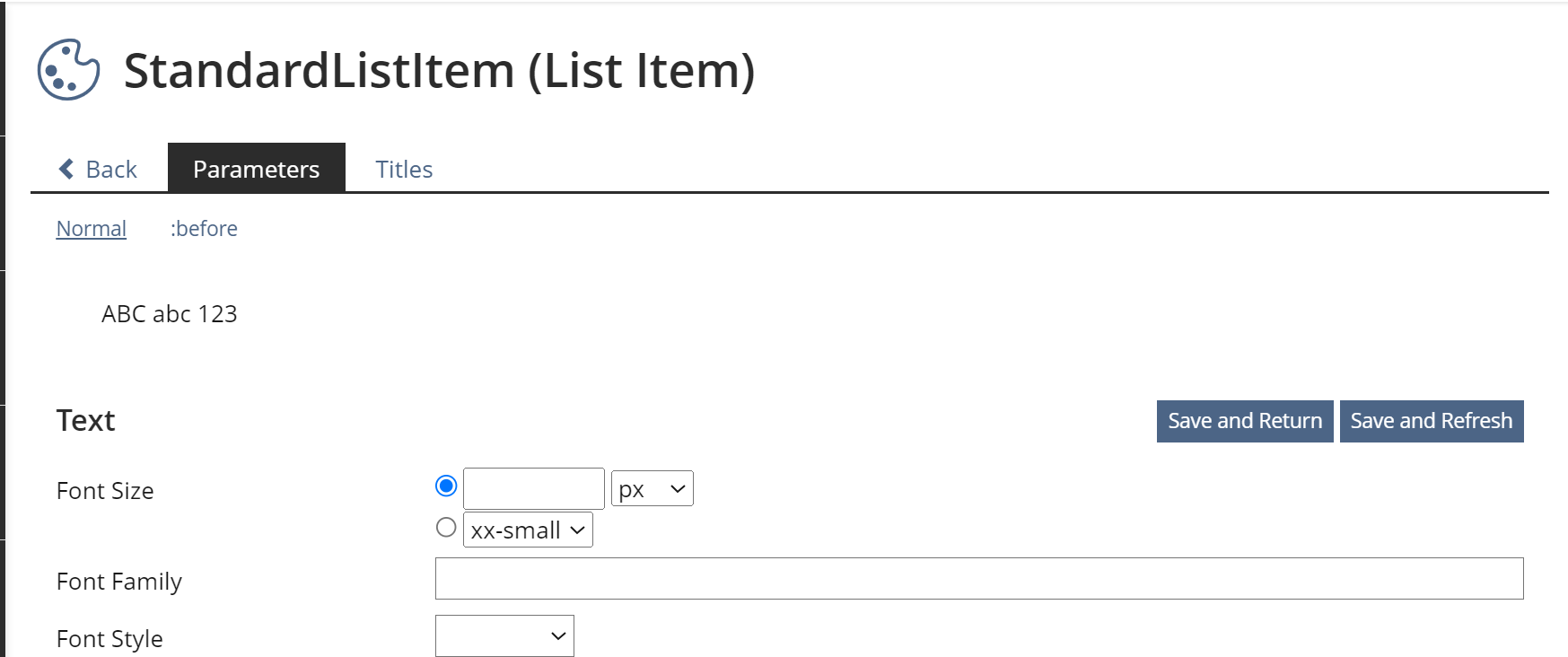This screenshot has width=1568, height=657.
Task: Switch to the Parameters tab
Action: click(x=256, y=169)
